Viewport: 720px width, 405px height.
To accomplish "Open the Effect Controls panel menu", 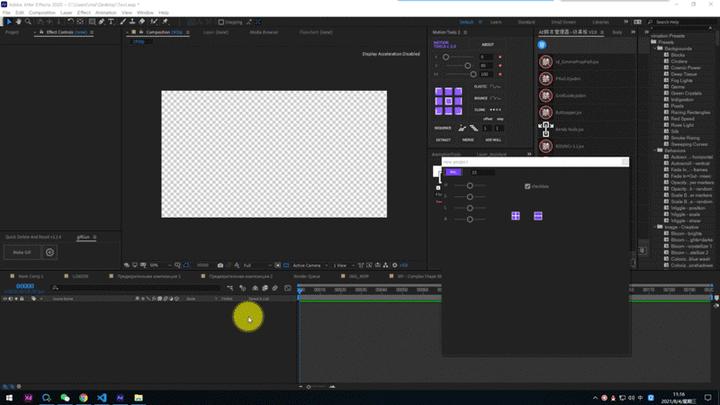I will pos(92,32).
